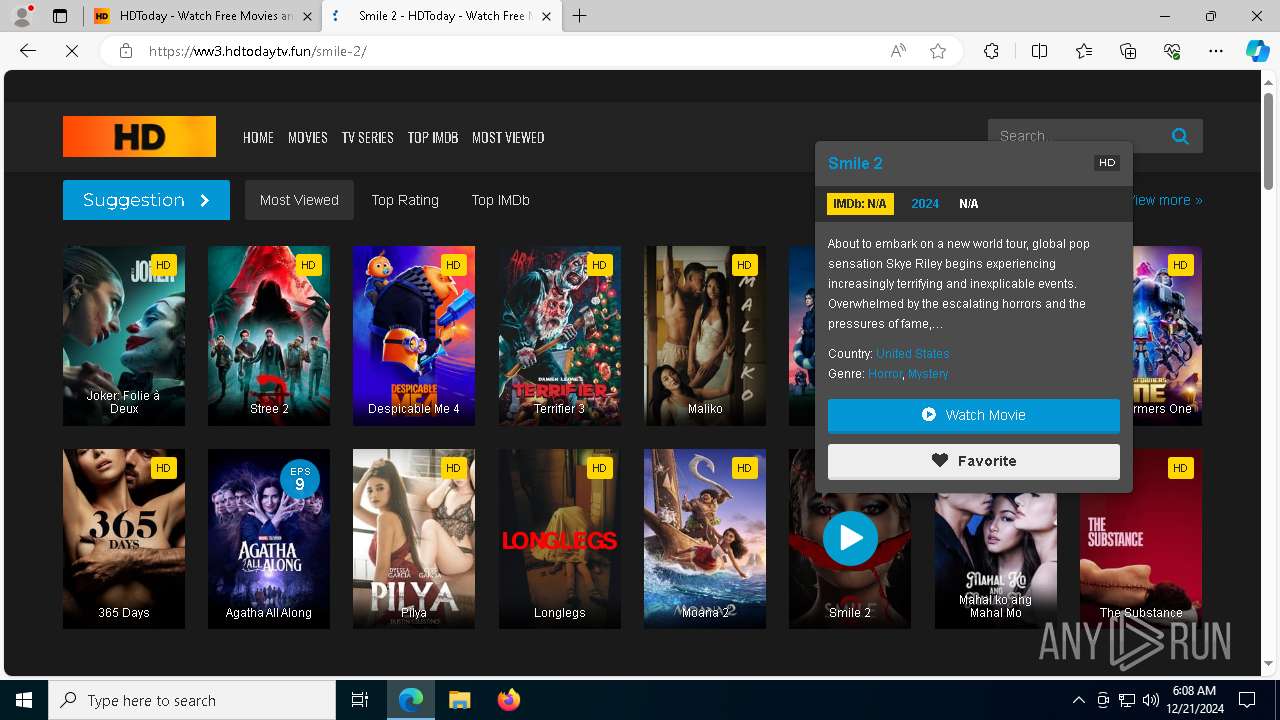Viewport: 1280px width, 720px height.
Task: Follow the Horror genre link
Action: (885, 374)
